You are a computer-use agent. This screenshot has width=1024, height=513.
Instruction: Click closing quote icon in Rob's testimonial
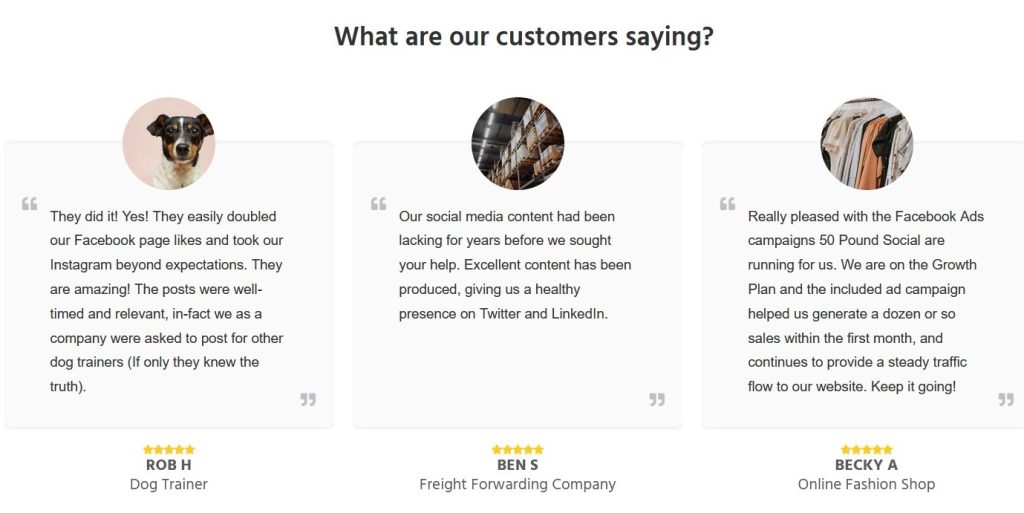[308, 399]
